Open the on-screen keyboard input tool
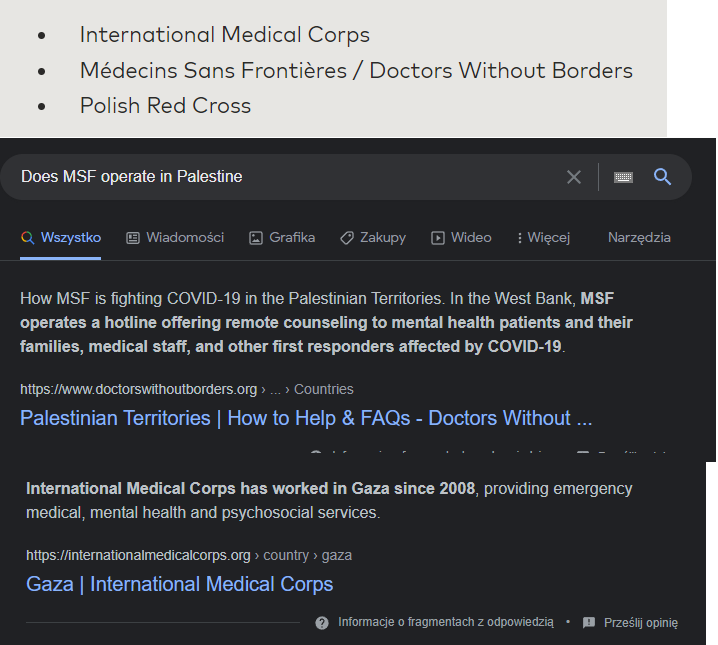 pos(623,177)
